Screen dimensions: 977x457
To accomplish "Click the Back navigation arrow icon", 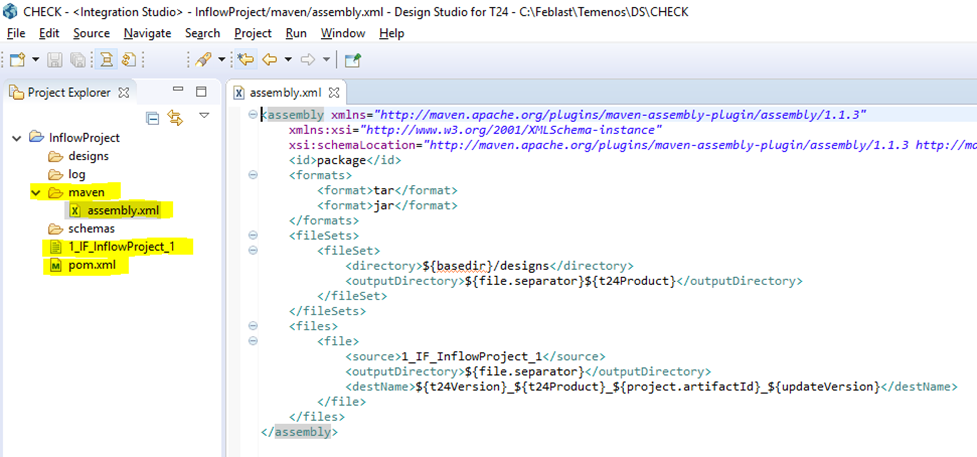I will tap(270, 60).
